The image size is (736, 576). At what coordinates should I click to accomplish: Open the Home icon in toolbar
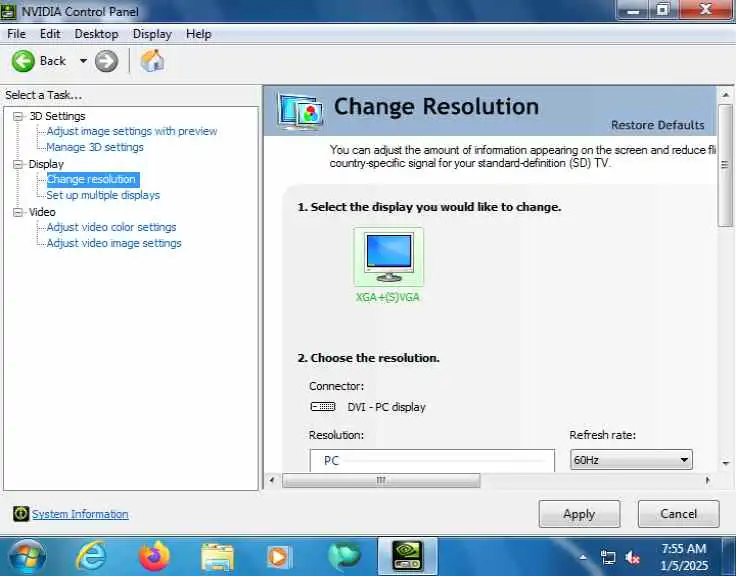pyautogui.click(x=152, y=61)
